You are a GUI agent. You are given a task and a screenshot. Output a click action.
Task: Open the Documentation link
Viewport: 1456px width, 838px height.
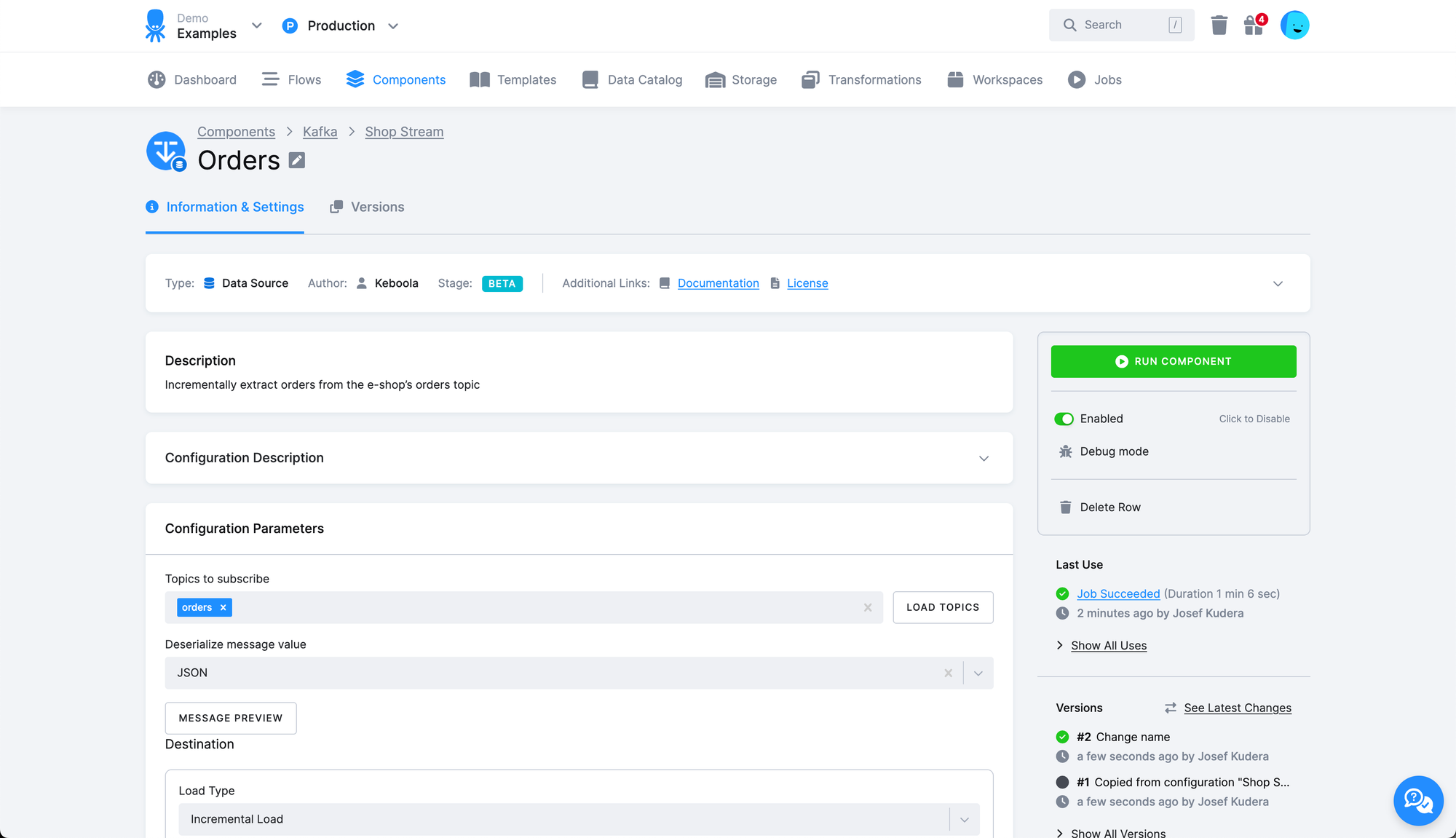coord(718,283)
